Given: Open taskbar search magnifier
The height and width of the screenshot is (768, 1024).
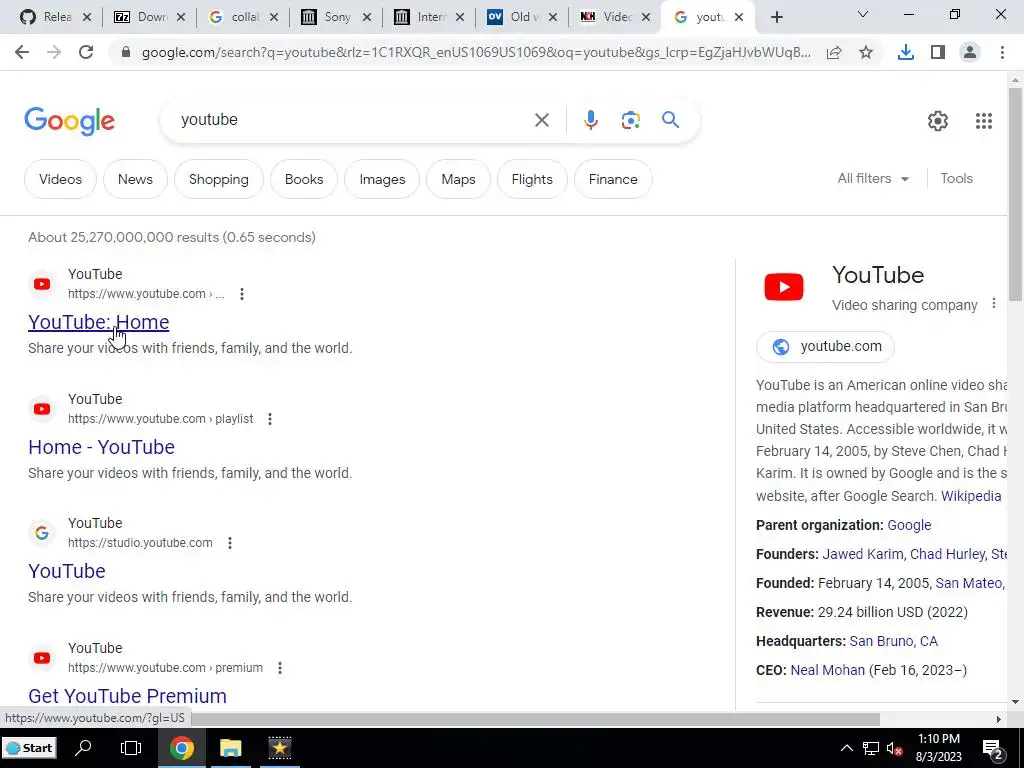Looking at the screenshot, I should click(x=83, y=748).
